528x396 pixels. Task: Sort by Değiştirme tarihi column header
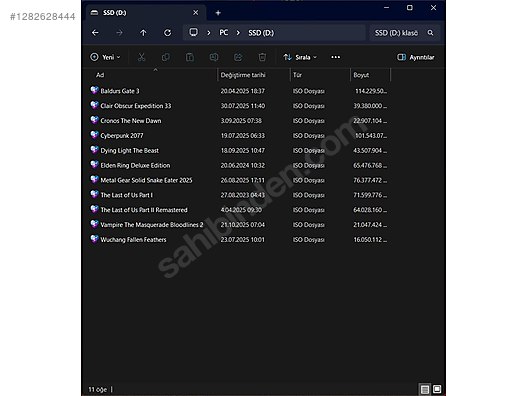pos(243,75)
